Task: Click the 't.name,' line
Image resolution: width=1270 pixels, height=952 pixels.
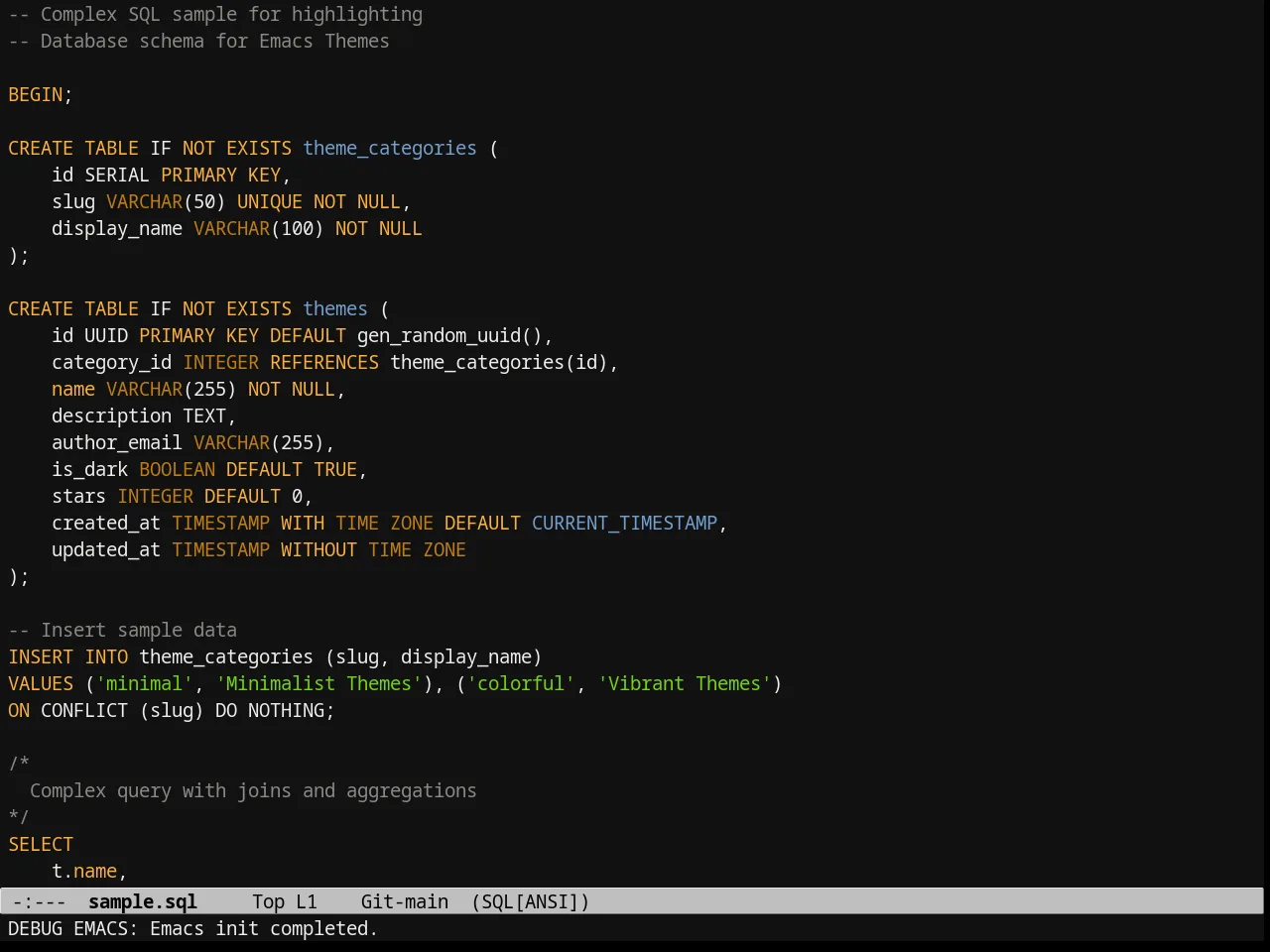Action: point(89,871)
